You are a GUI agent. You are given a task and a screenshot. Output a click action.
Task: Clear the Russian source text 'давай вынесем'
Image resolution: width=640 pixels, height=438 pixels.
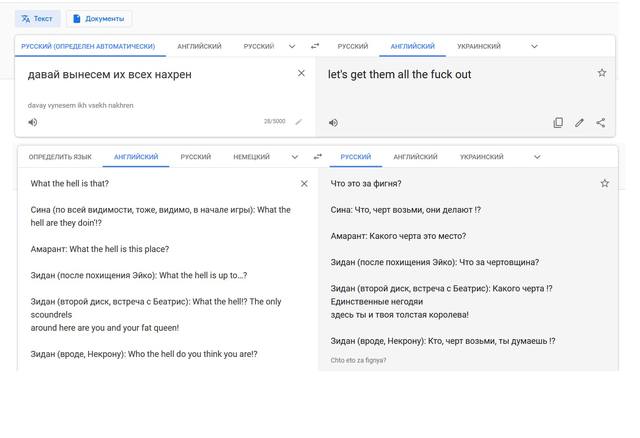[x=301, y=73]
